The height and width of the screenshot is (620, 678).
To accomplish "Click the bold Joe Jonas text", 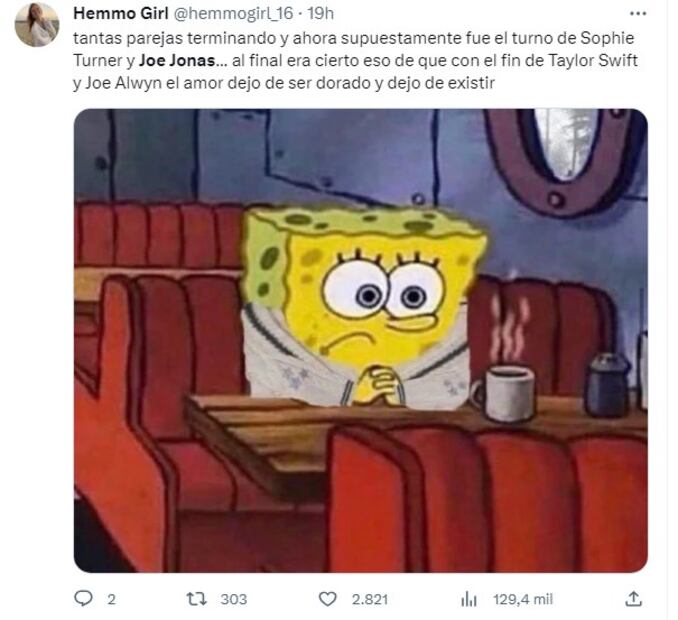I will coord(176,60).
